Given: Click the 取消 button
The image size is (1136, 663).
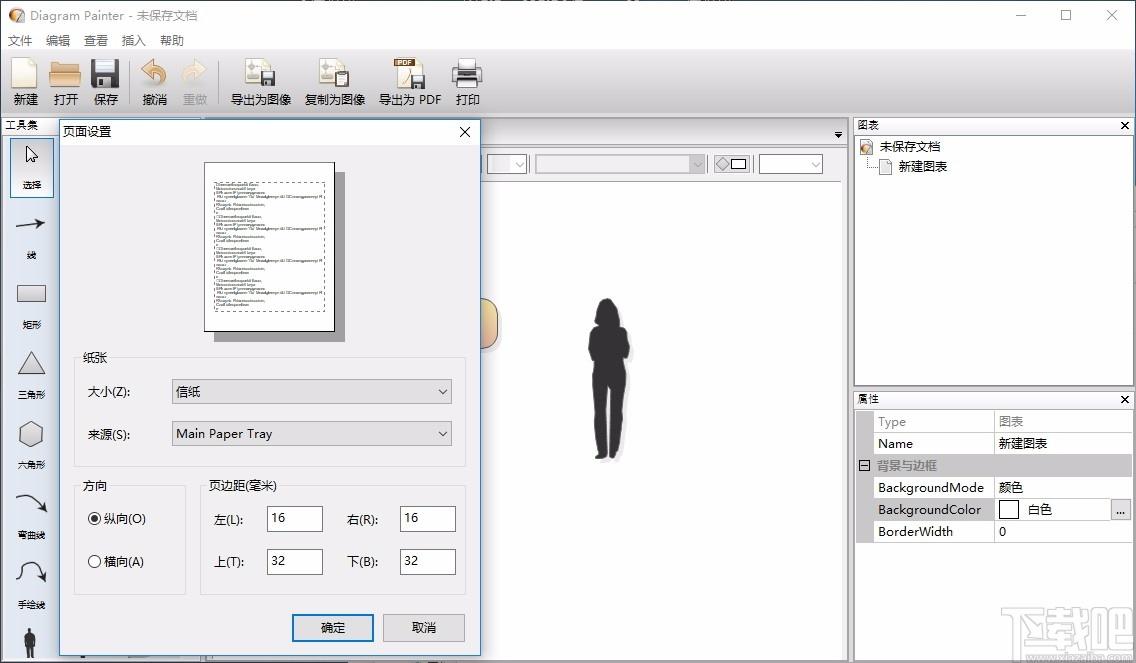Looking at the screenshot, I should click(424, 628).
